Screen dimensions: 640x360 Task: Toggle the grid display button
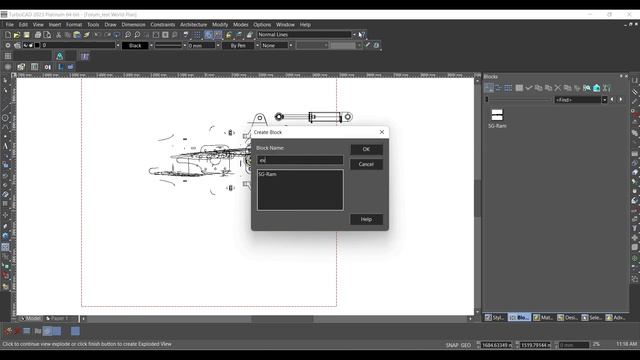197,35
